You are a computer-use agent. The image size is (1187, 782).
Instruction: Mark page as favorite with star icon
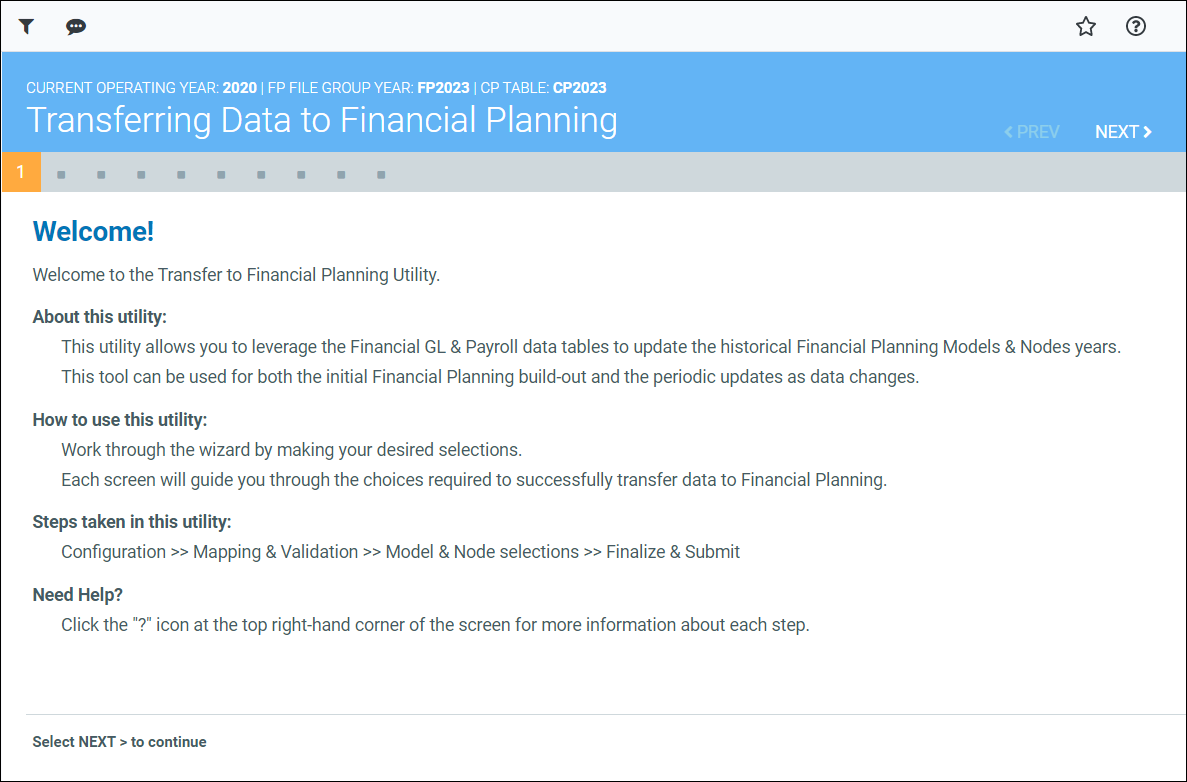(x=1086, y=27)
